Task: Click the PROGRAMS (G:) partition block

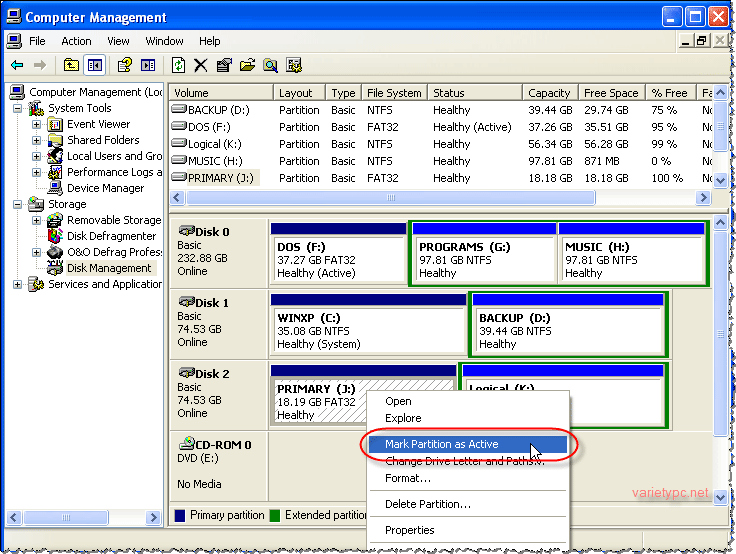Action: [x=483, y=259]
